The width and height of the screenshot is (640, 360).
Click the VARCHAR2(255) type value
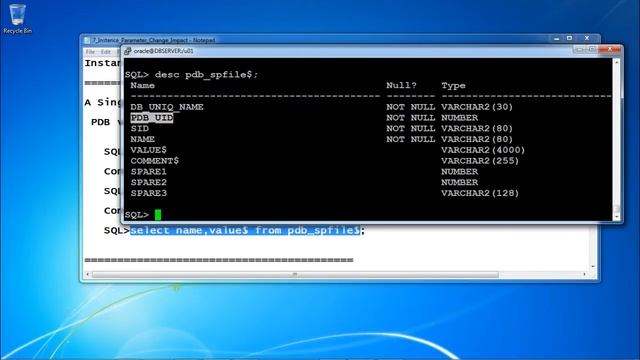(480, 160)
